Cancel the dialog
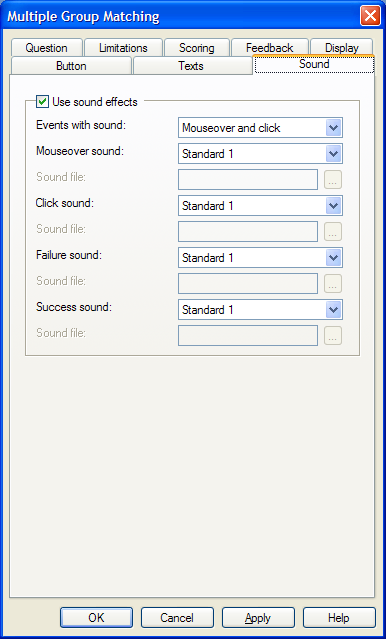The width and height of the screenshot is (386, 639). click(177, 618)
